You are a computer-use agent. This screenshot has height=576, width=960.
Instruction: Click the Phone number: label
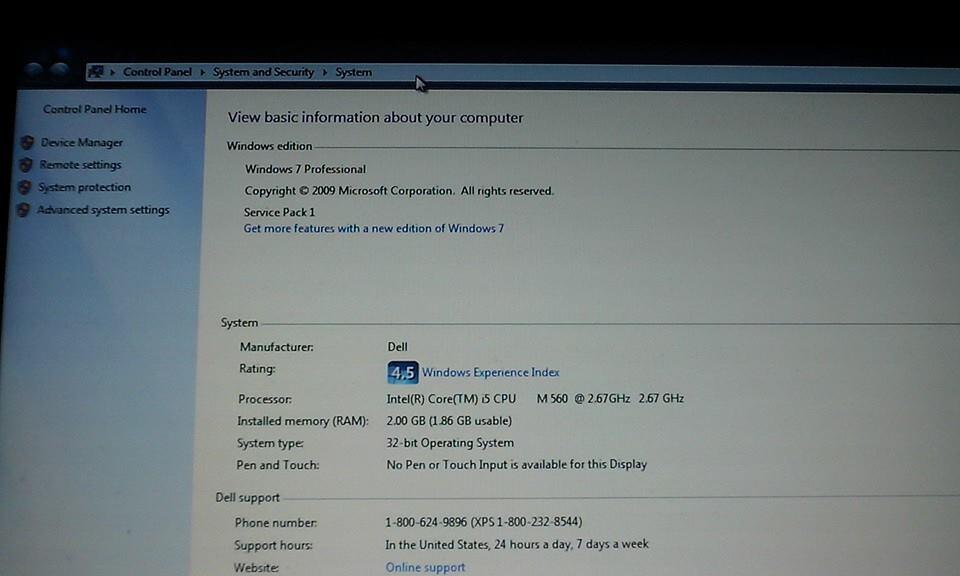click(x=276, y=523)
